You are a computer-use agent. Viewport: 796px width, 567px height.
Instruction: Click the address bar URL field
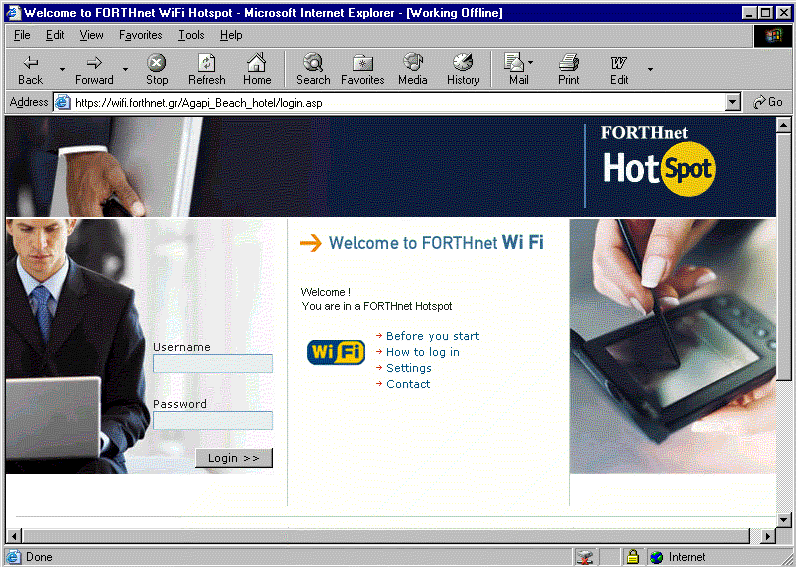tap(399, 103)
